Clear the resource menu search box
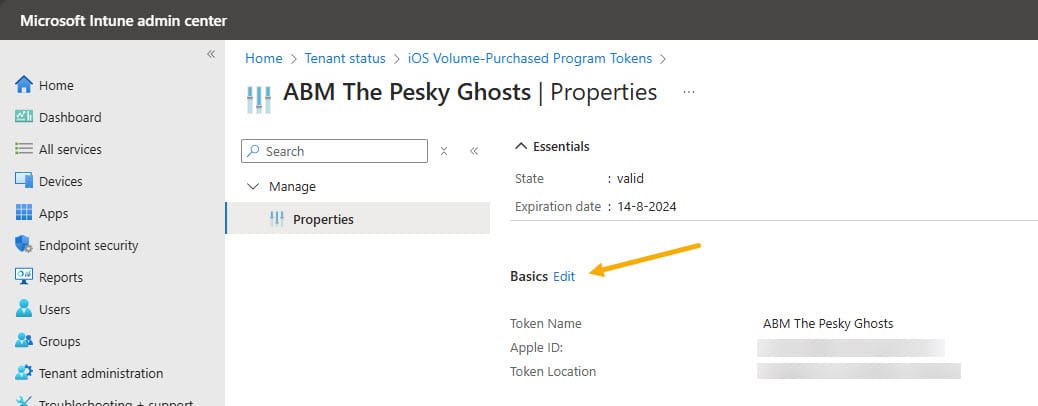 444,151
